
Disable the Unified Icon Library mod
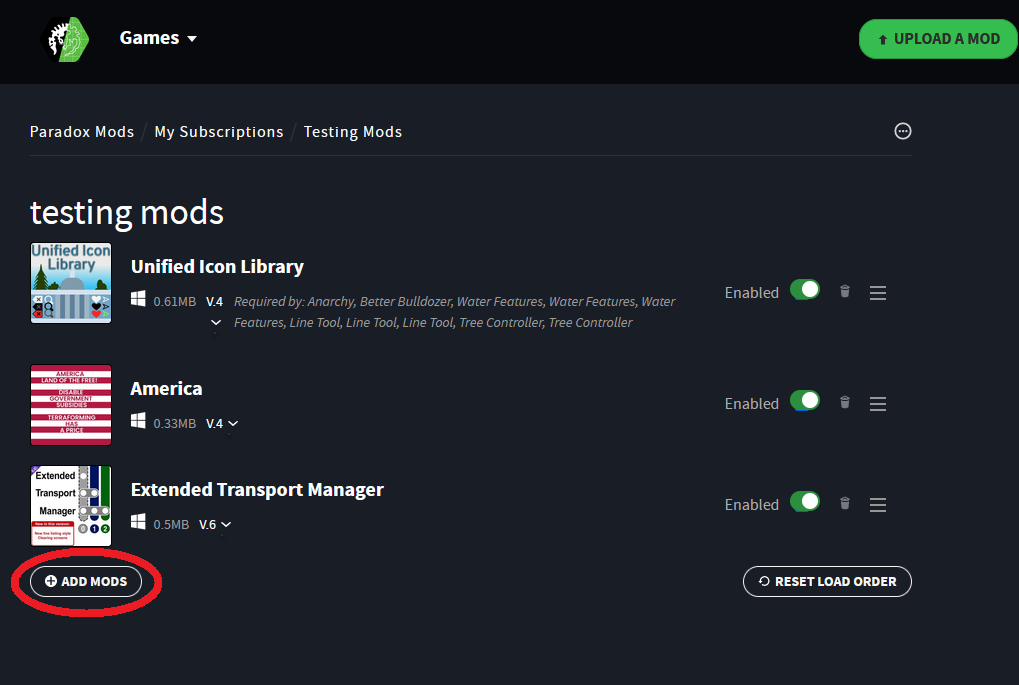[803, 289]
